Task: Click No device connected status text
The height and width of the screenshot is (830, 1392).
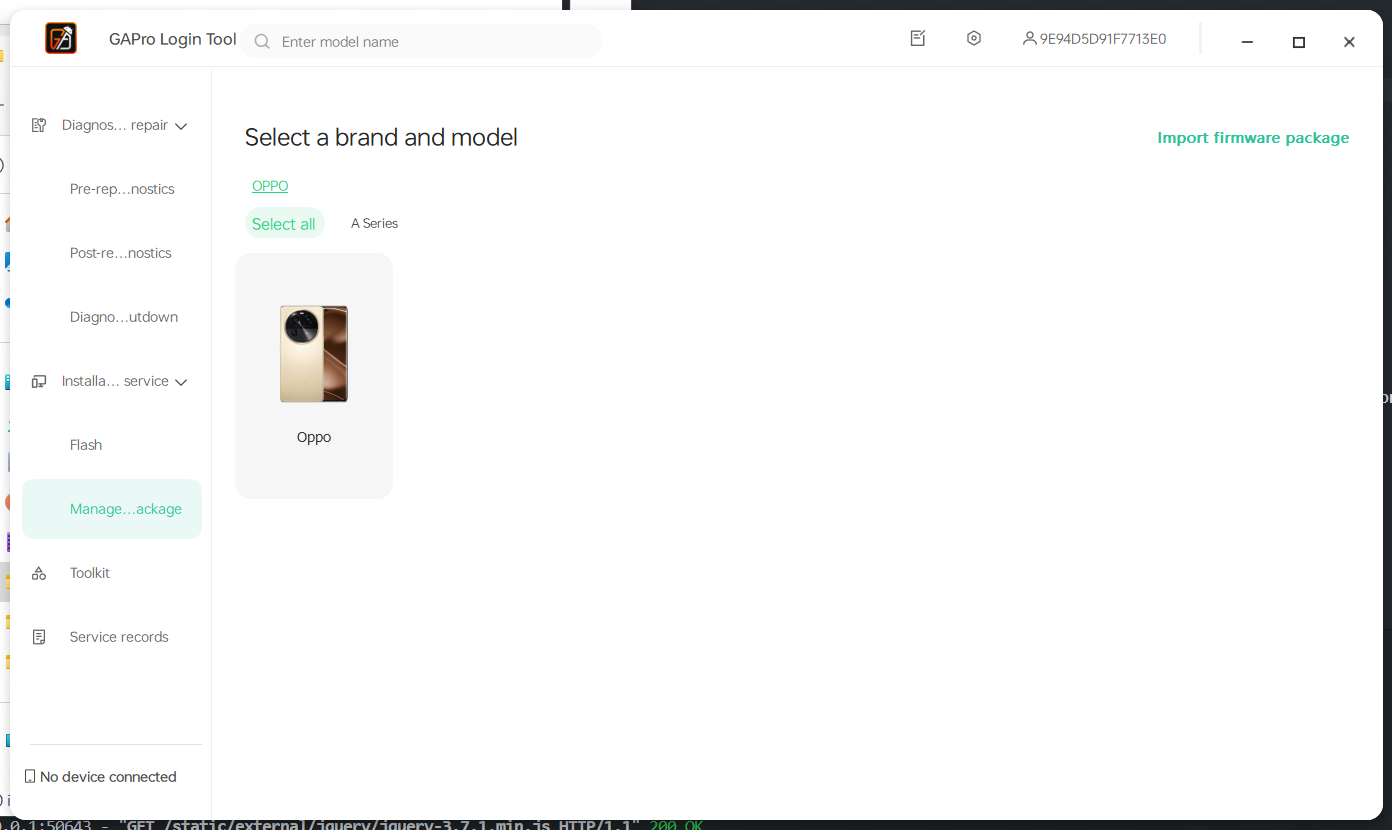Action: click(108, 777)
